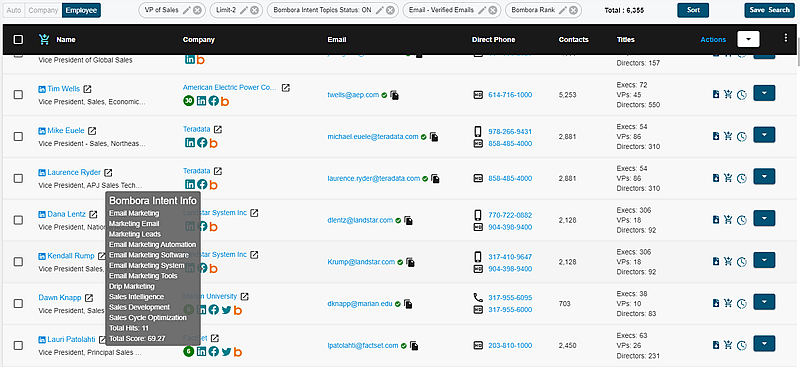
Task: Click Twitter icon under FactSet
Action: click(x=226, y=352)
